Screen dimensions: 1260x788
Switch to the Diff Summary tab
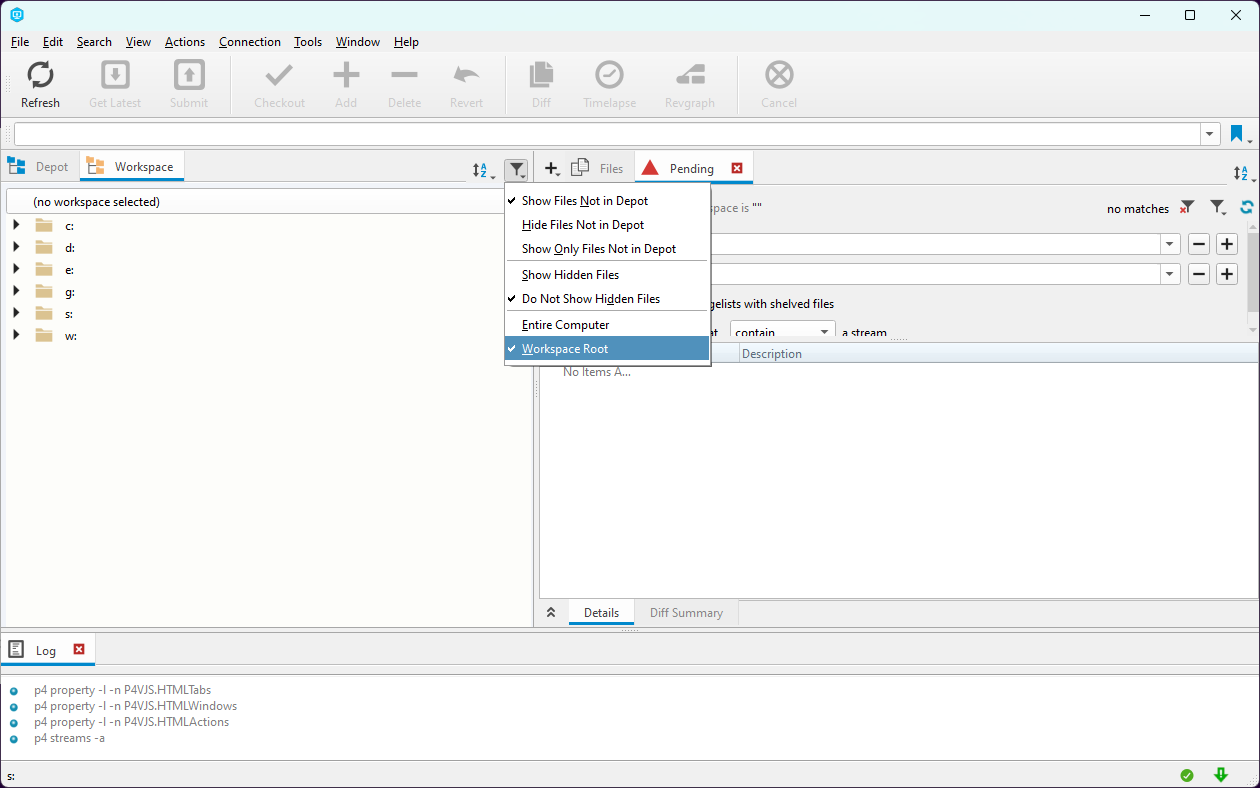click(x=686, y=613)
